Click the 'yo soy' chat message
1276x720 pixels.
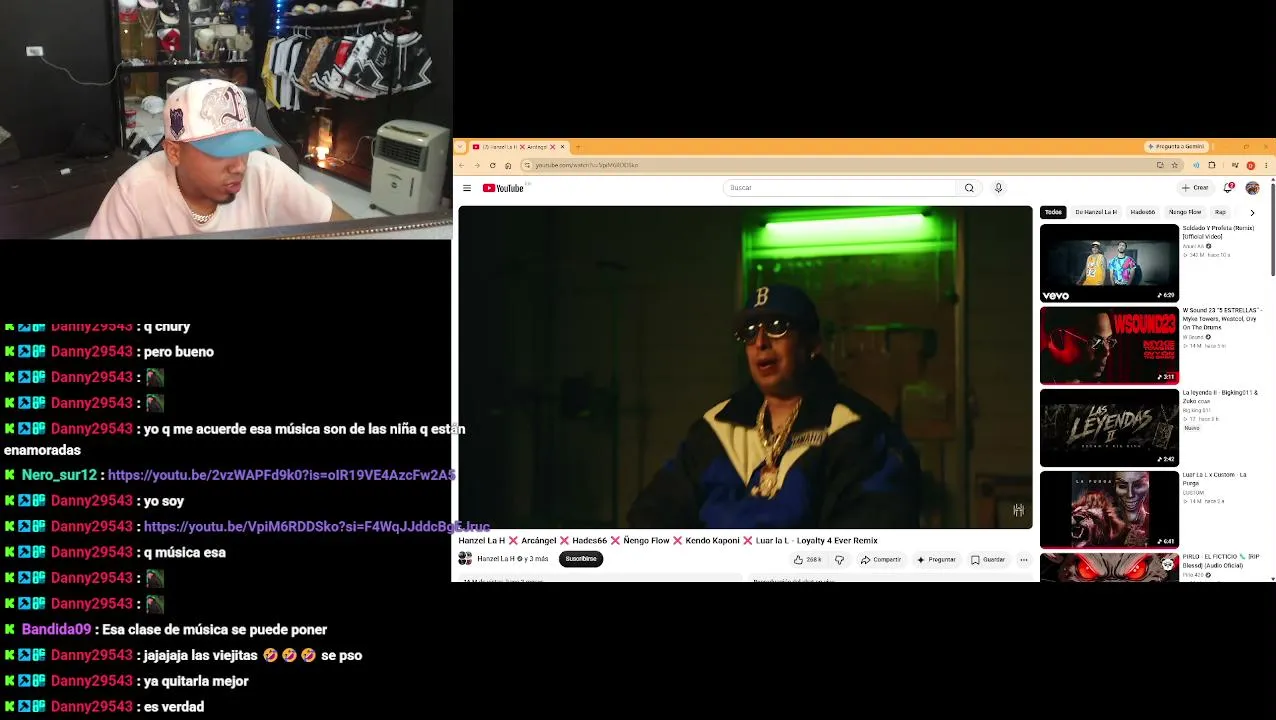164,501
